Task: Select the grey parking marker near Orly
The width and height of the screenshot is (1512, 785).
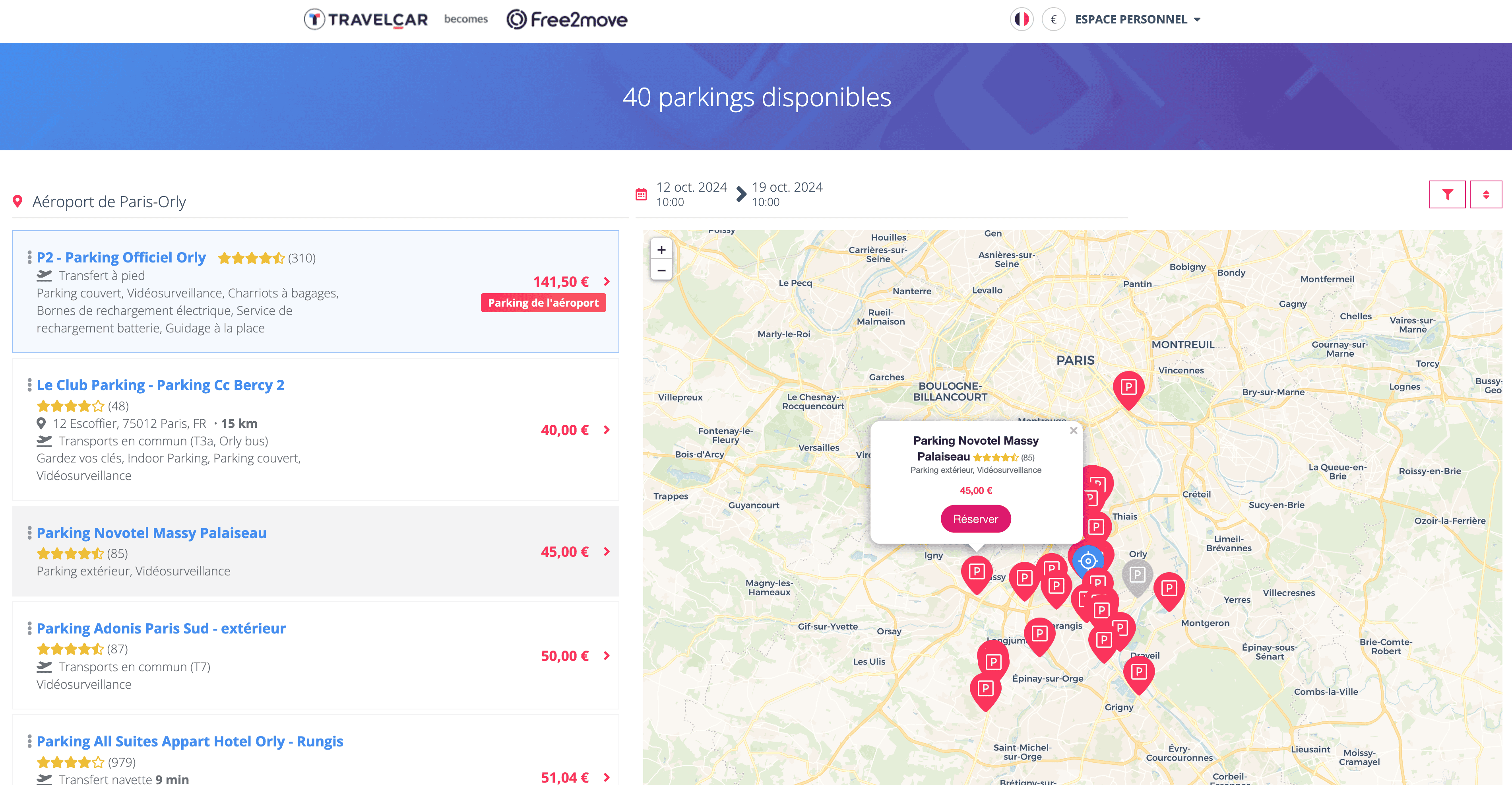Action: click(1137, 577)
